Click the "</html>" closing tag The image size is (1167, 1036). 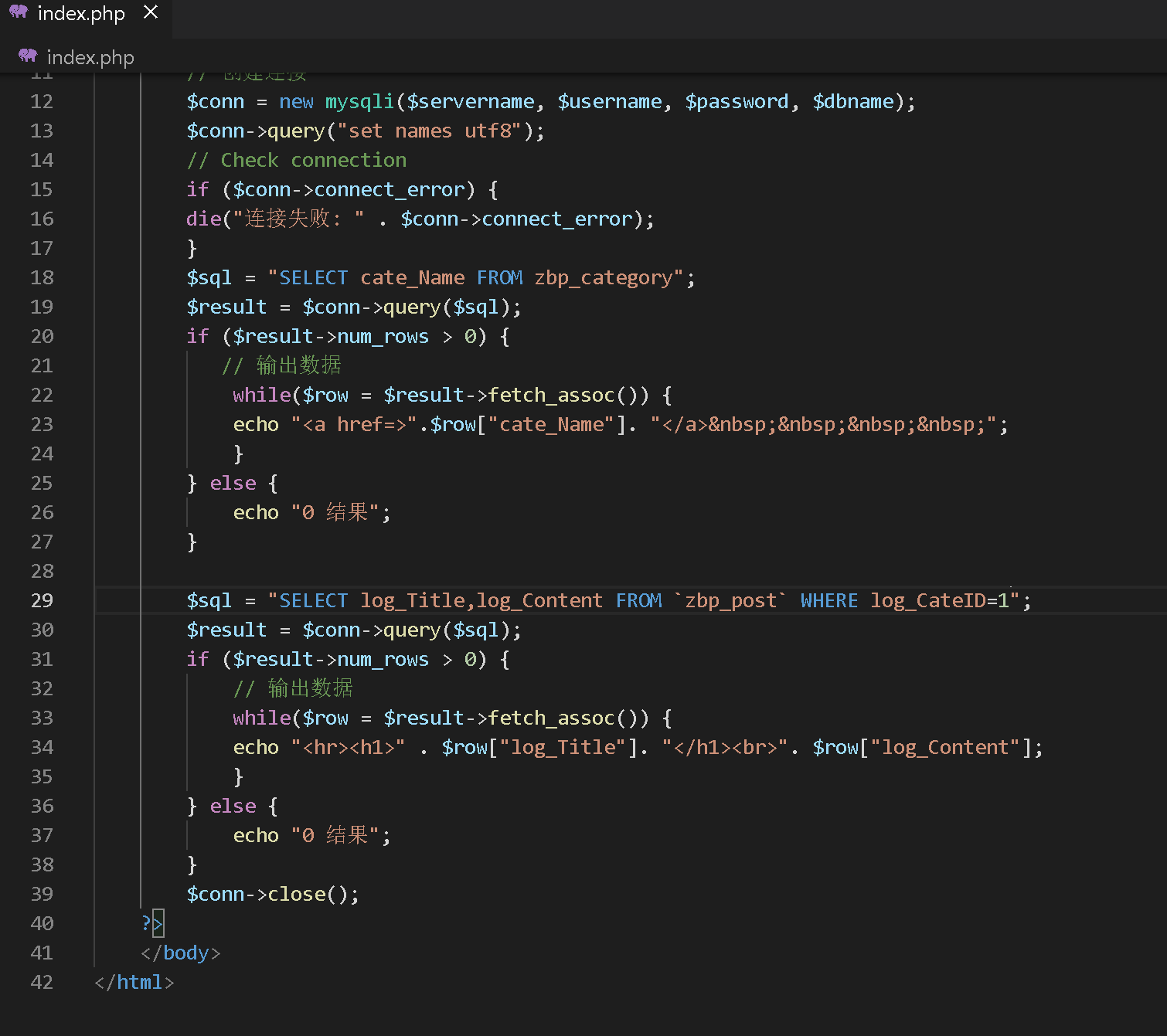click(x=134, y=982)
